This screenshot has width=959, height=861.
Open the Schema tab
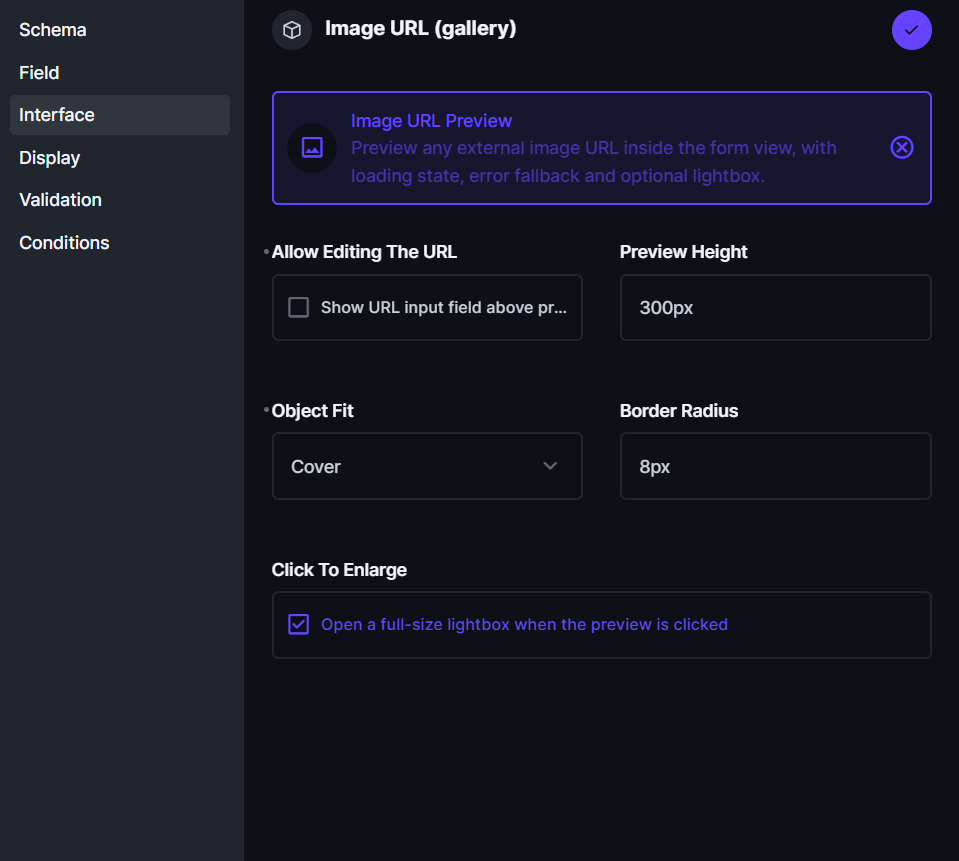120,30
